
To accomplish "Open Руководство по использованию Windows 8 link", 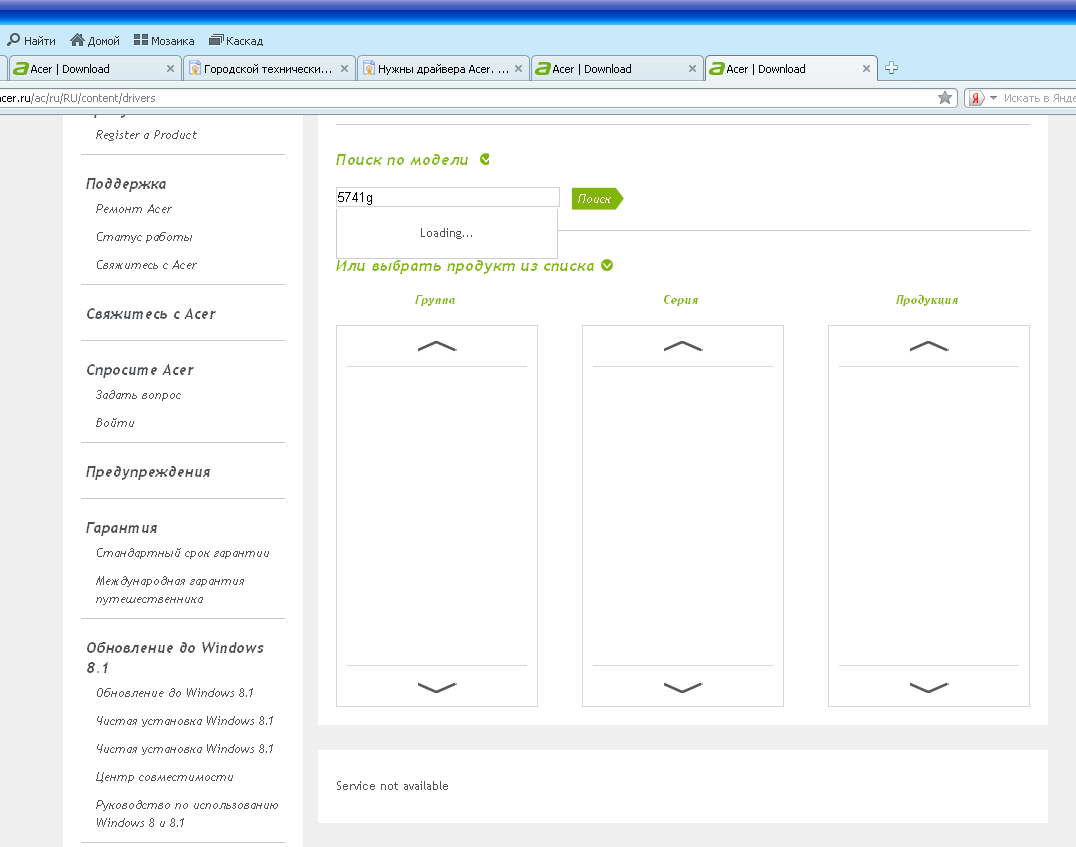I will 187,813.
